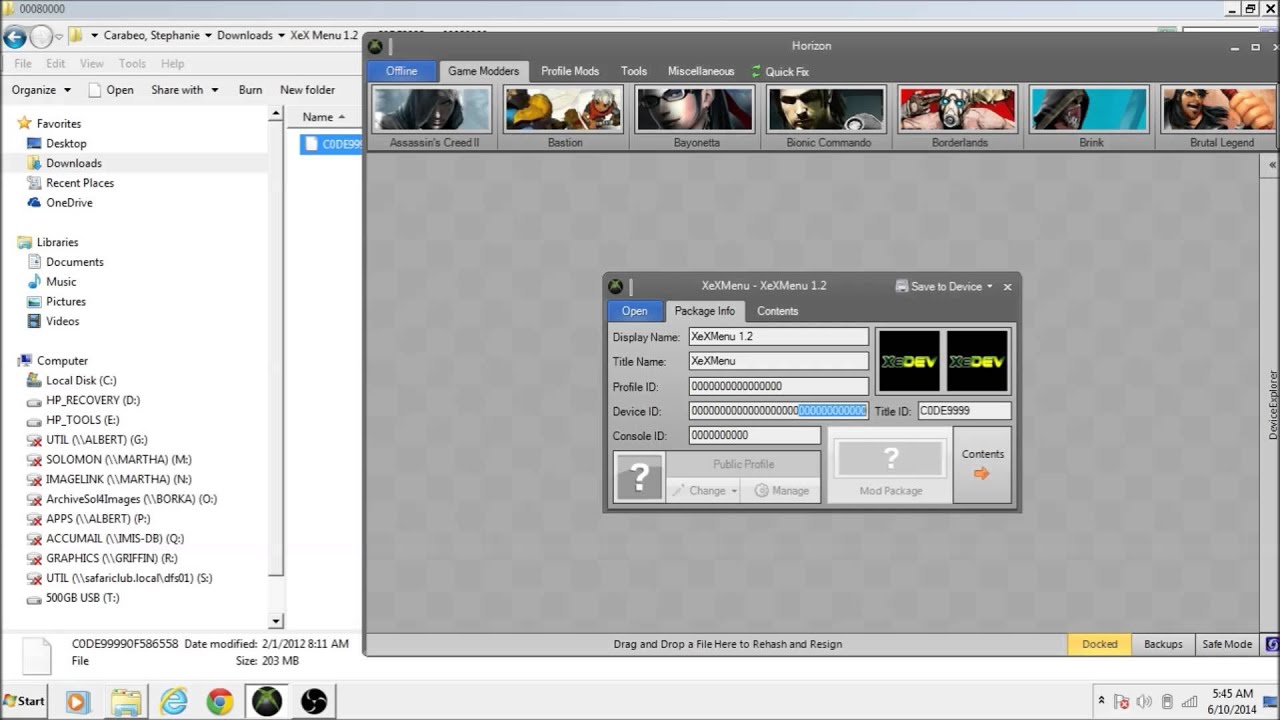Viewport: 1280px width, 720px height.
Task: Choose the Brink game modder
Action: pos(1091,116)
